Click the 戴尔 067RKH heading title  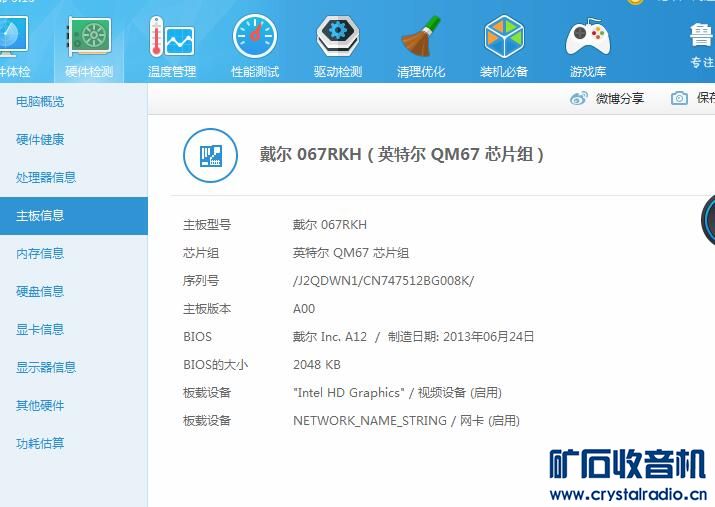[x=401, y=154]
